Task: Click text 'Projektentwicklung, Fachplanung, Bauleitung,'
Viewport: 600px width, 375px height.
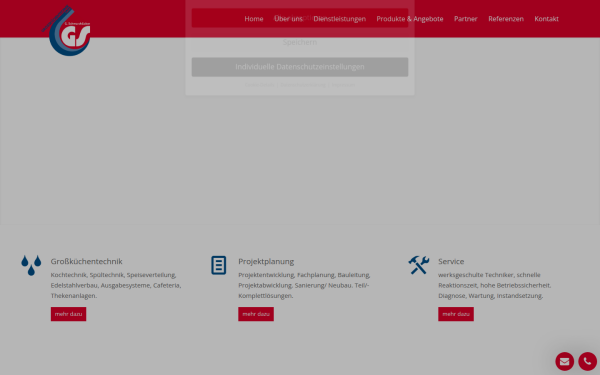Action: coord(304,275)
